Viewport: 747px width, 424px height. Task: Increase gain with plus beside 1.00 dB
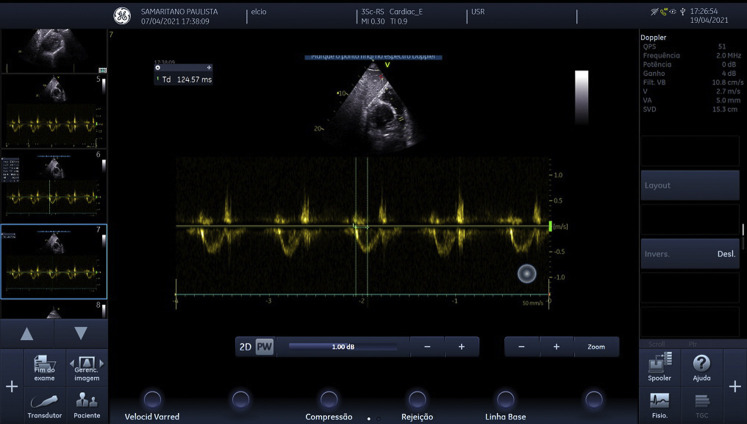pos(461,347)
